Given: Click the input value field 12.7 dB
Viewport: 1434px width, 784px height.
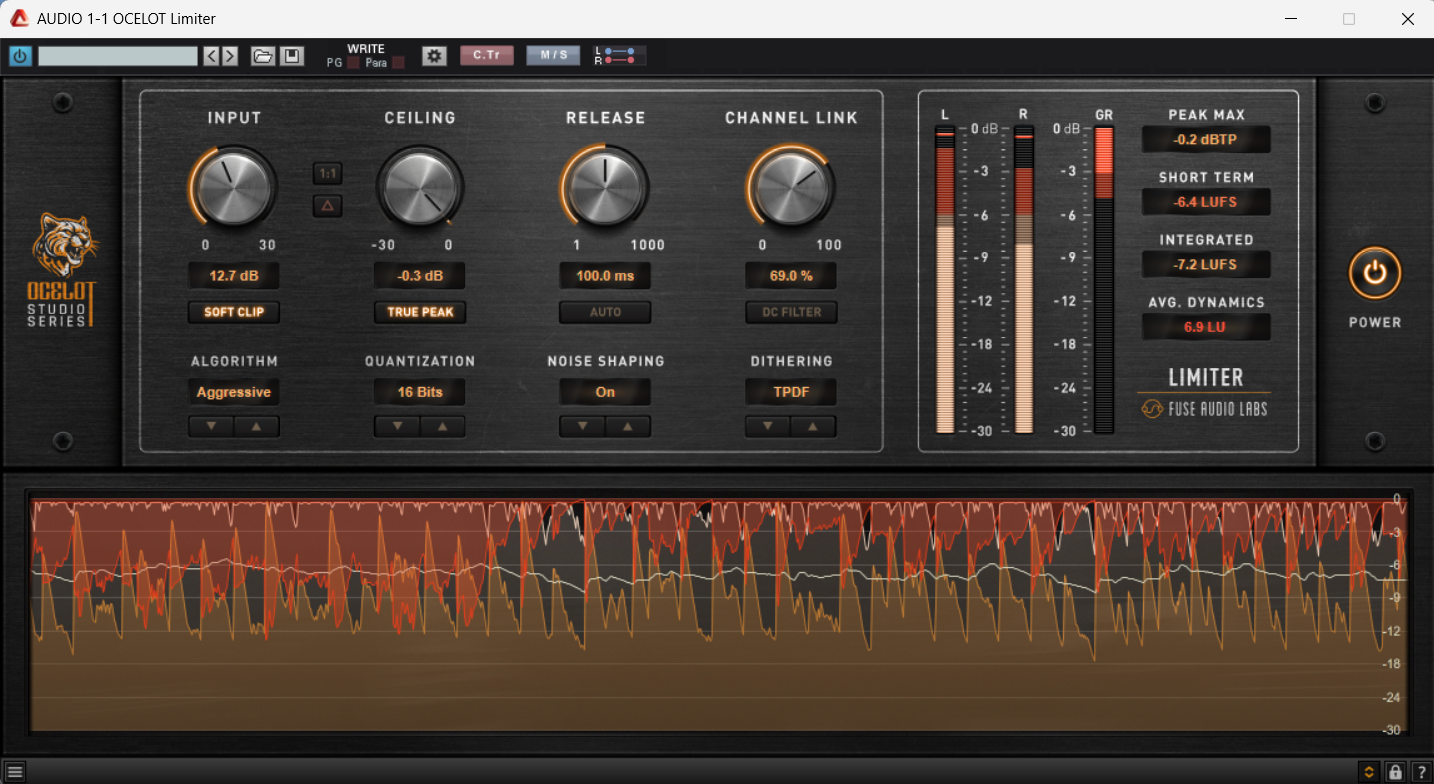Looking at the screenshot, I should (x=234, y=276).
